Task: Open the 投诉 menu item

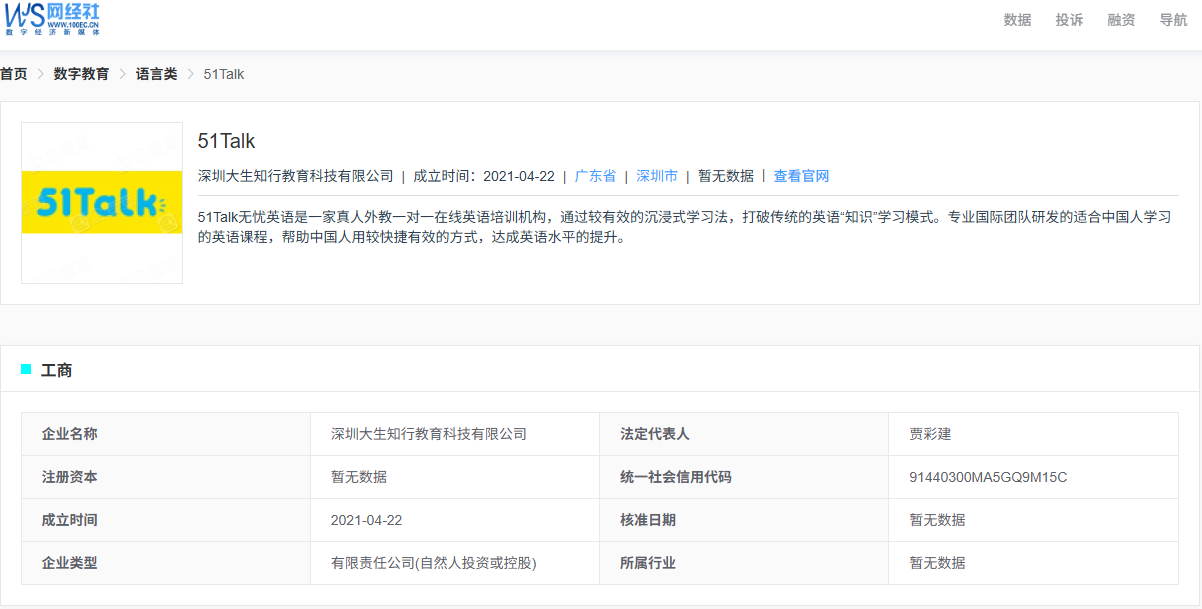Action: coord(1069,20)
